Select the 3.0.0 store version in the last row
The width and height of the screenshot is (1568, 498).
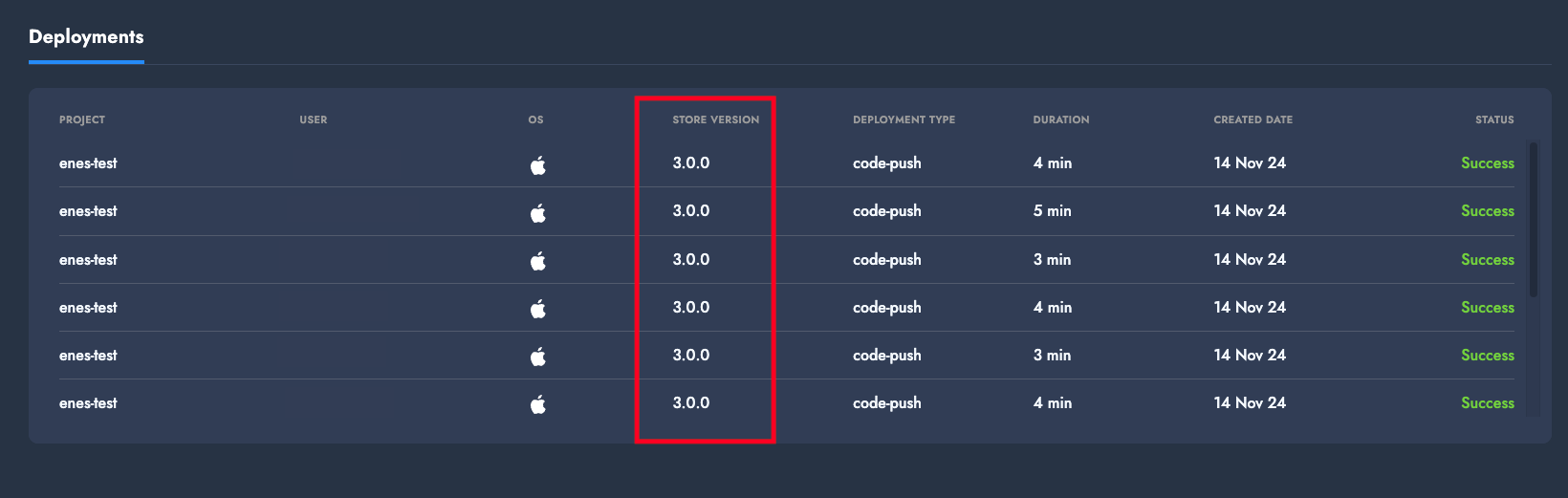point(690,403)
